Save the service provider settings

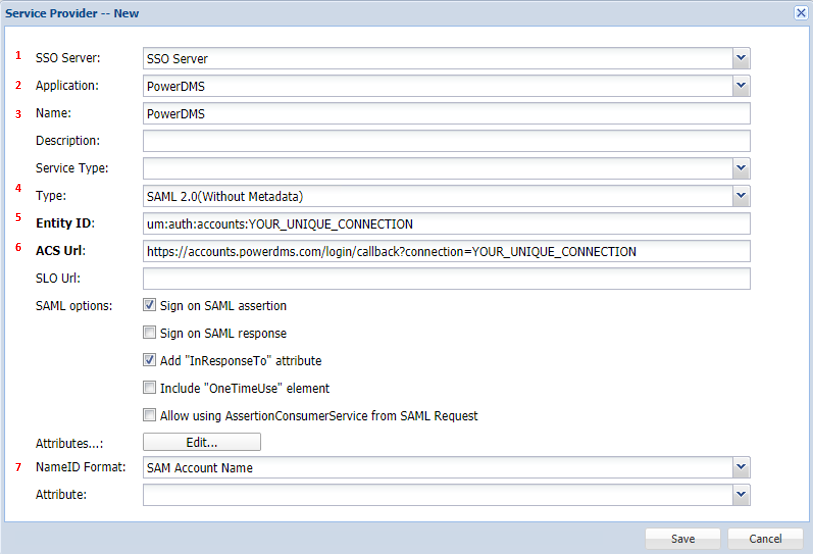683,539
